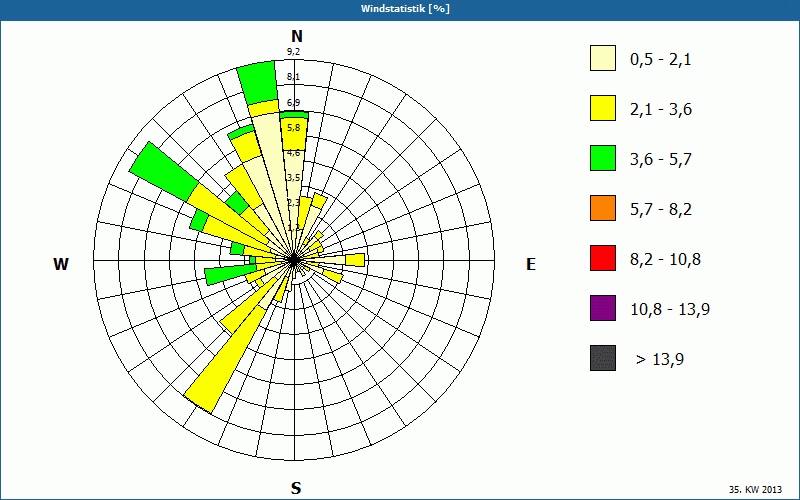Click the yellow east wind bar segment
Screen dimensions: 800x500
coord(355,260)
